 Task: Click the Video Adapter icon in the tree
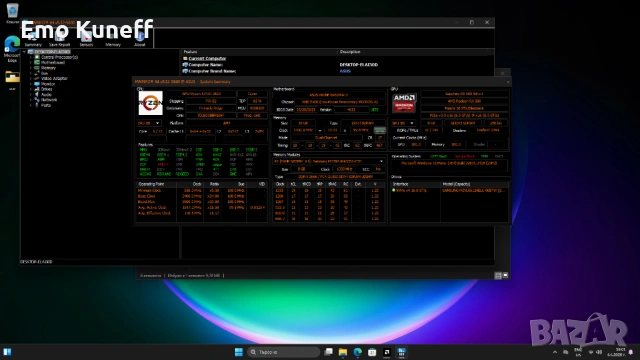pyautogui.click(x=37, y=78)
